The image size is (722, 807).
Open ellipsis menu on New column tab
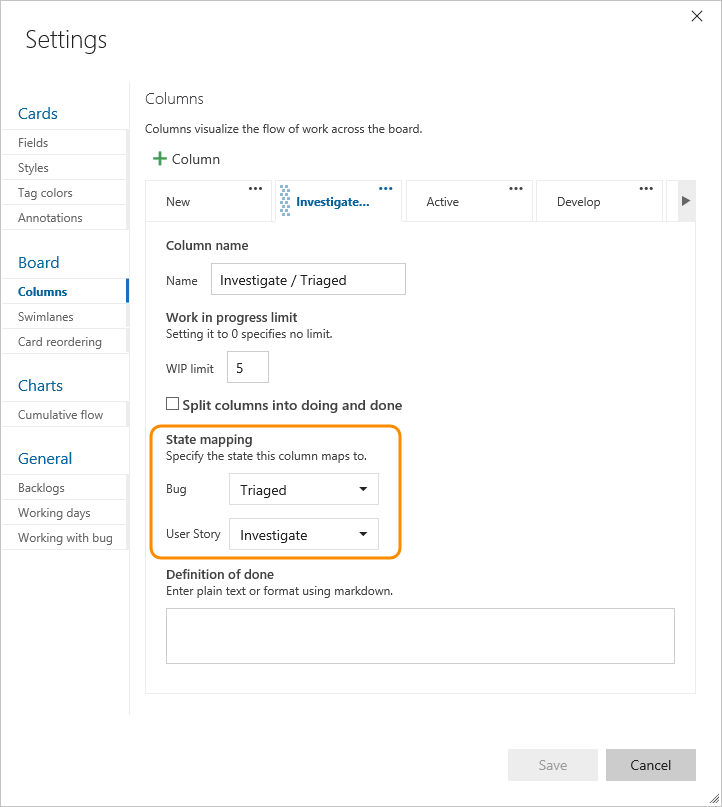click(x=256, y=189)
